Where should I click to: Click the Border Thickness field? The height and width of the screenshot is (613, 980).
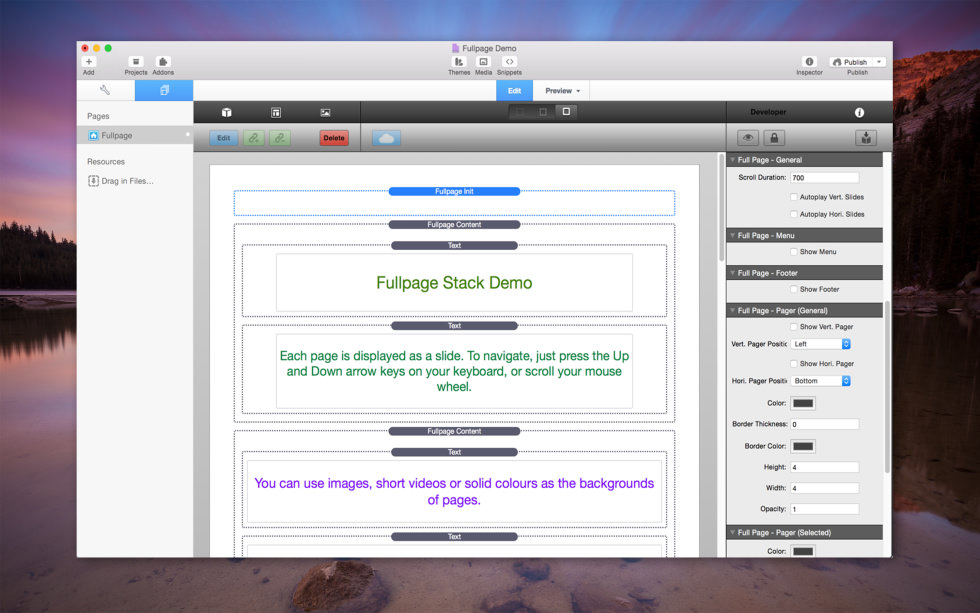tap(824, 424)
